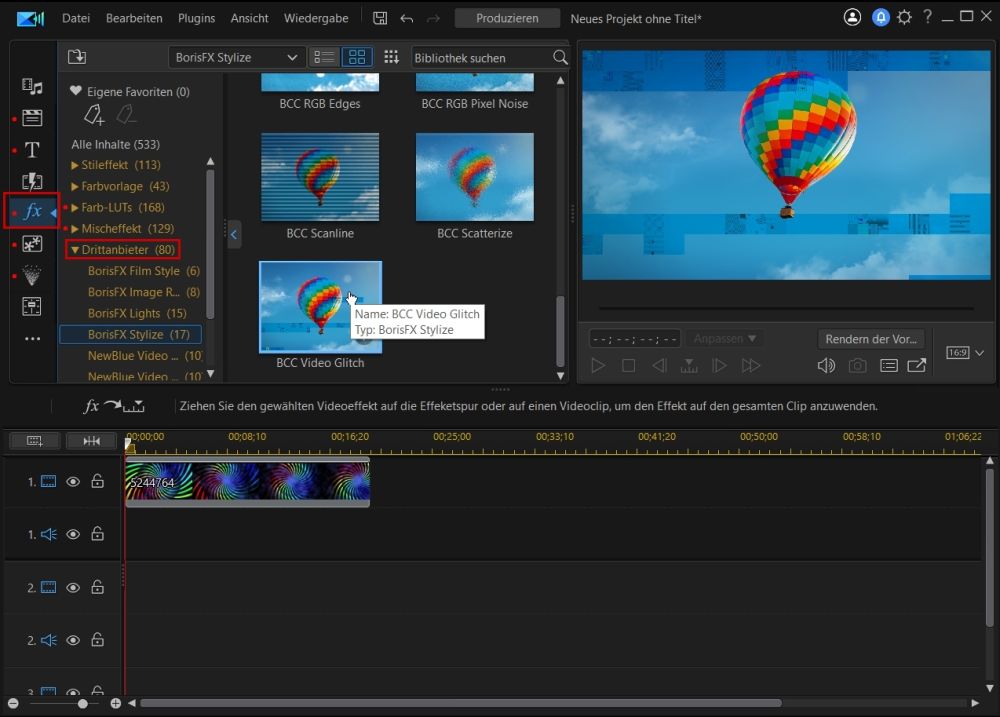Hide audio track 2 eye

click(x=73, y=640)
